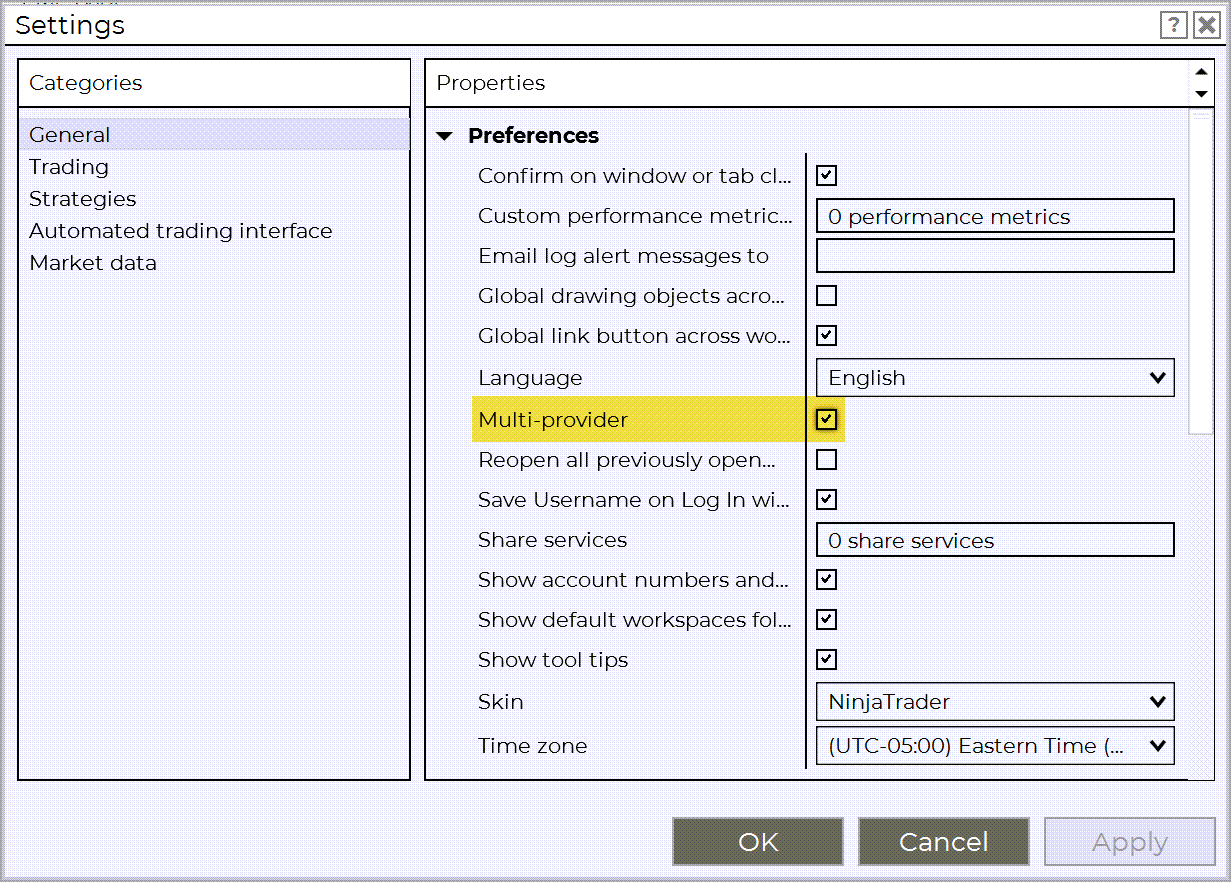Click the Language property label

[530, 378]
